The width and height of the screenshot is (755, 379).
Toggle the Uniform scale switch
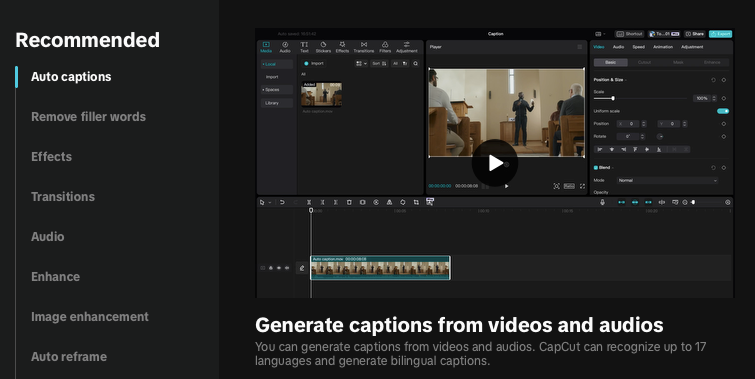click(x=723, y=111)
